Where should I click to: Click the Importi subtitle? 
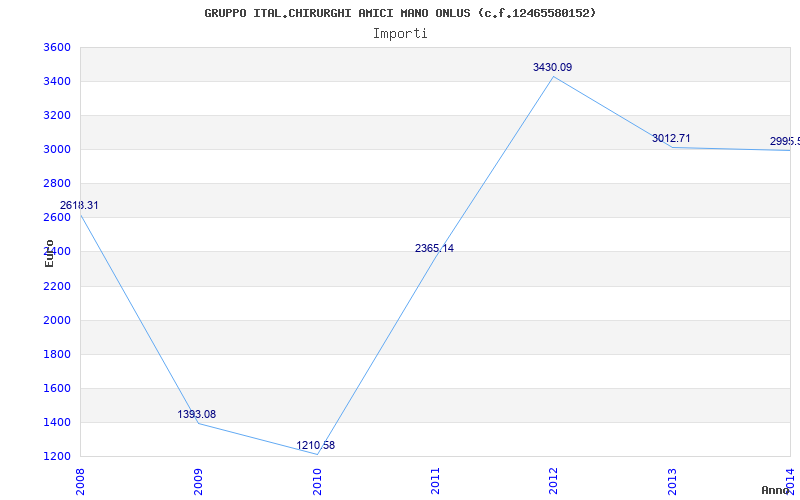pos(400,34)
